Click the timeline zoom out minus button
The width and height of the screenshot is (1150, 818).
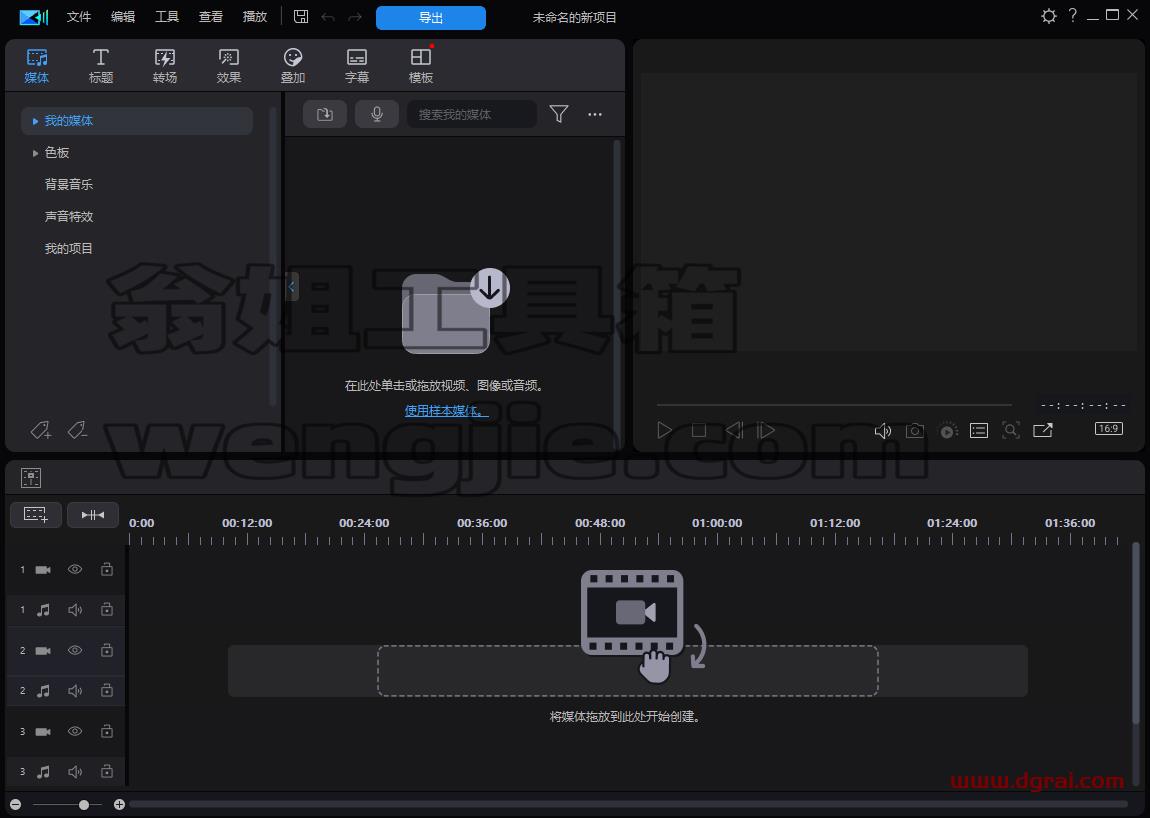coord(15,805)
